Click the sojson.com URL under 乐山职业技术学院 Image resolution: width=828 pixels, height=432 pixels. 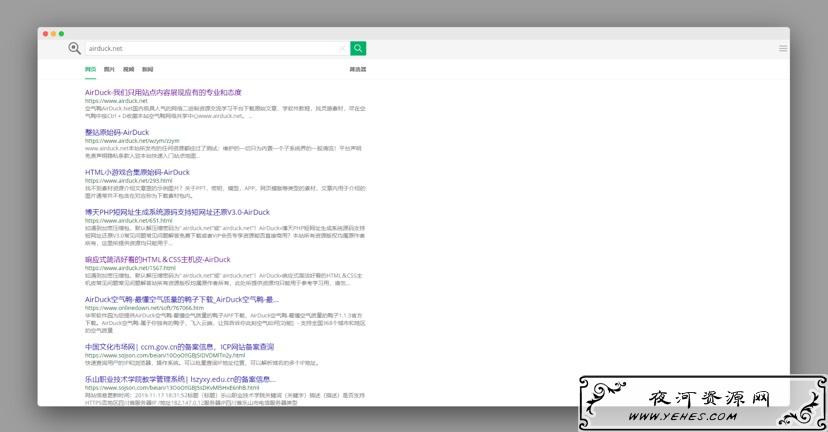[172, 388]
